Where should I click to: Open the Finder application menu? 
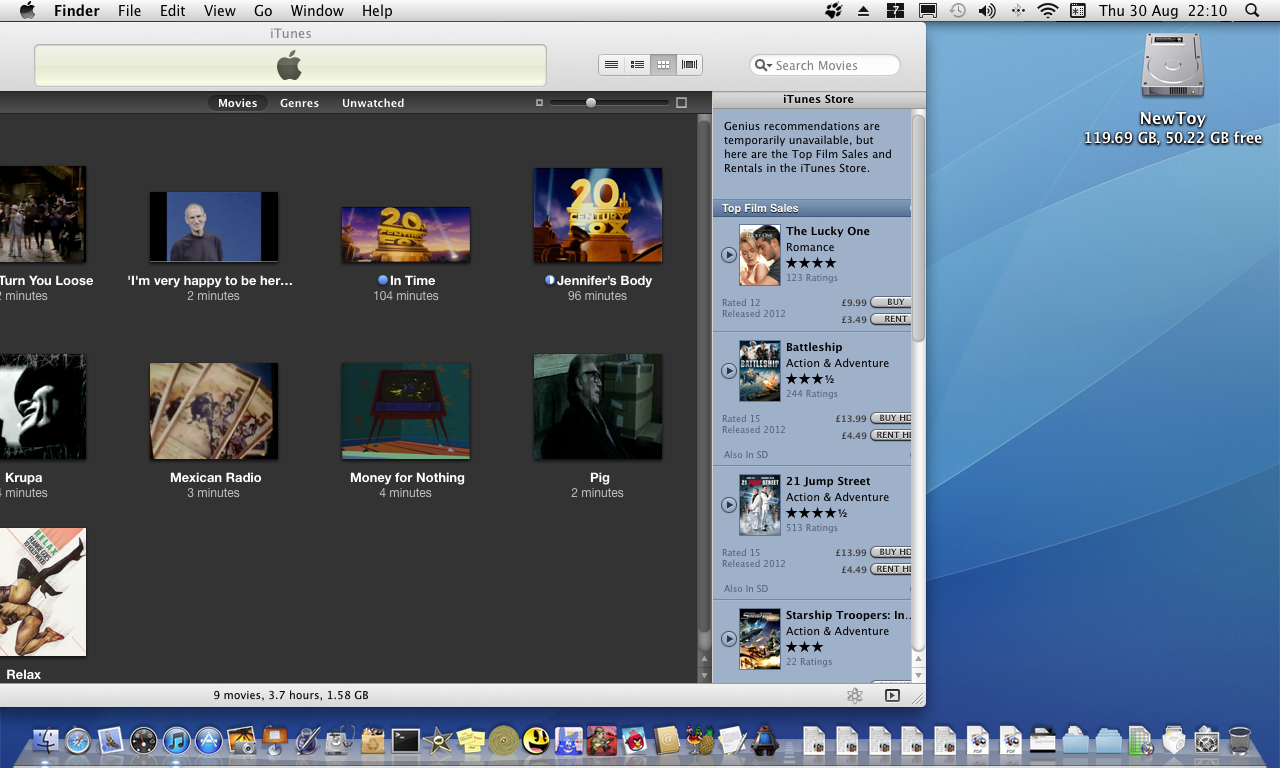tap(77, 11)
